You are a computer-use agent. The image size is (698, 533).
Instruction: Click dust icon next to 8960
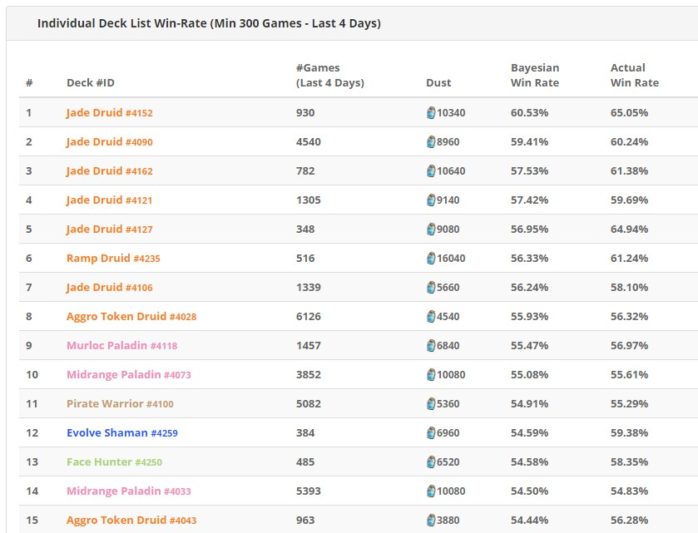431,142
